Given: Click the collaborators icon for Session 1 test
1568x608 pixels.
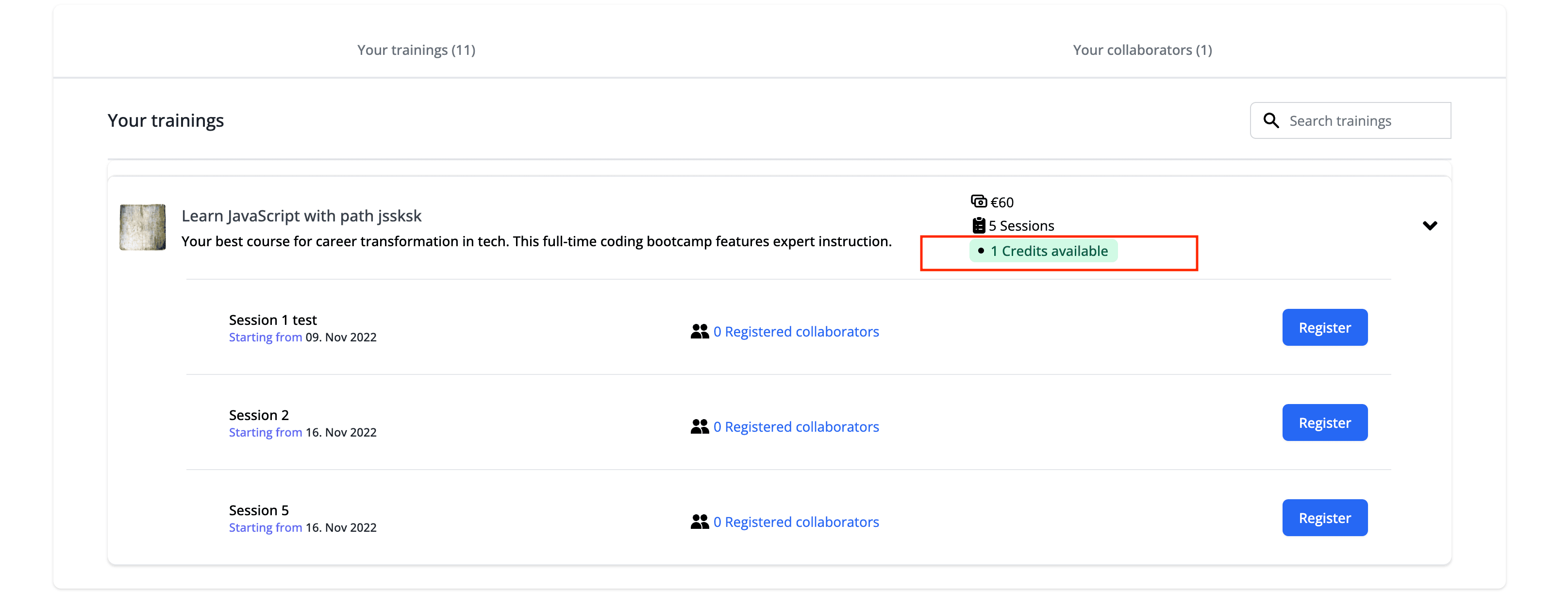Looking at the screenshot, I should tap(700, 331).
